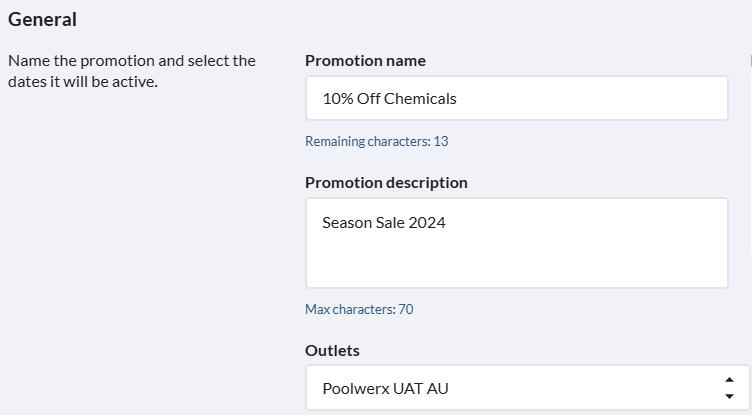Viewport: 752px width, 415px height.
Task: Click the up arrow of the Outlets selector
Action: point(728,380)
